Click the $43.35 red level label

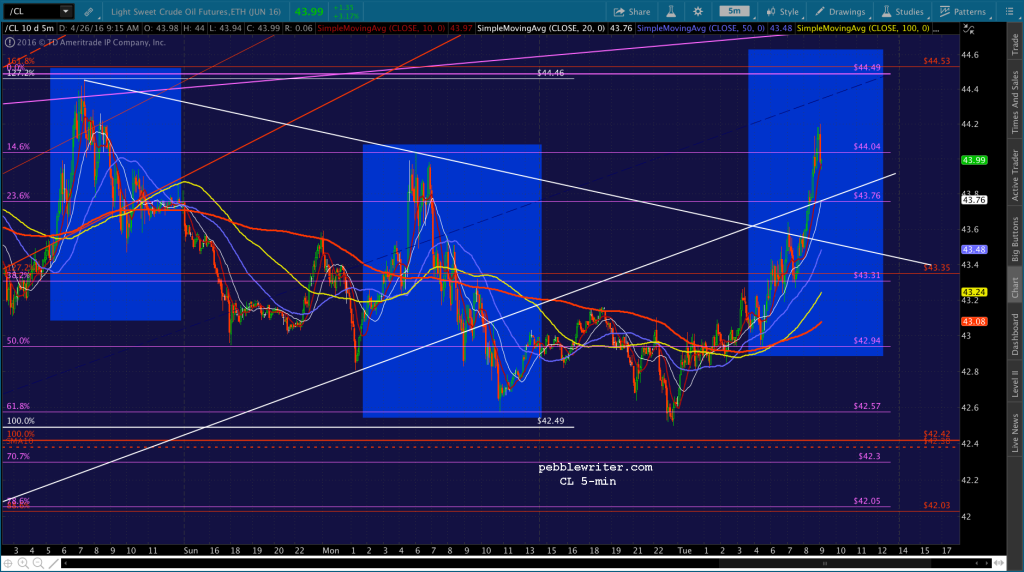(936, 268)
